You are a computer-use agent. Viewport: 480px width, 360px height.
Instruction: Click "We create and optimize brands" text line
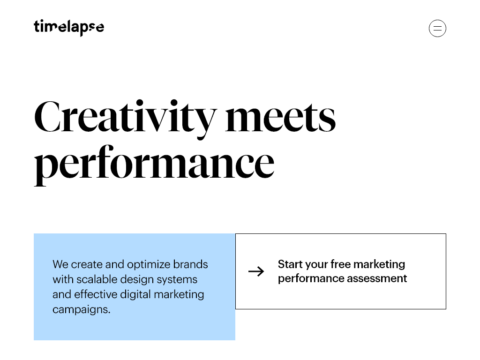[x=130, y=264]
